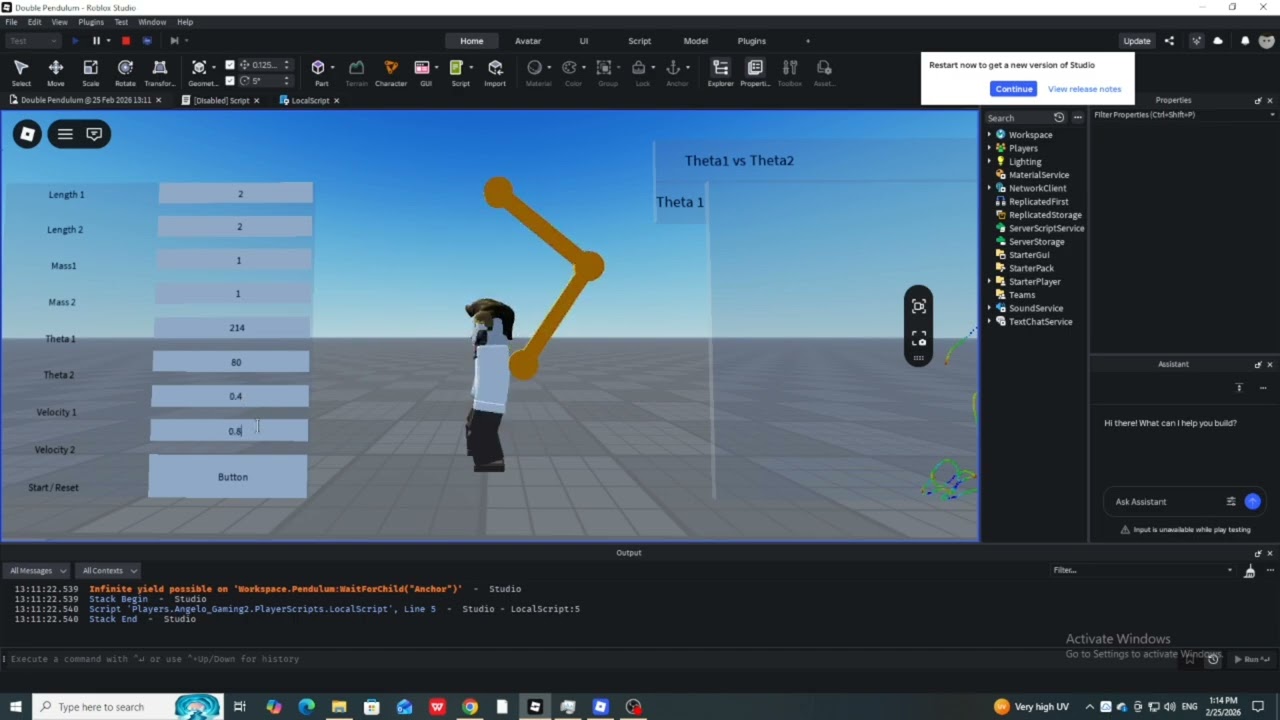Click the Length 1 value field
1280x720 pixels.
[236, 194]
